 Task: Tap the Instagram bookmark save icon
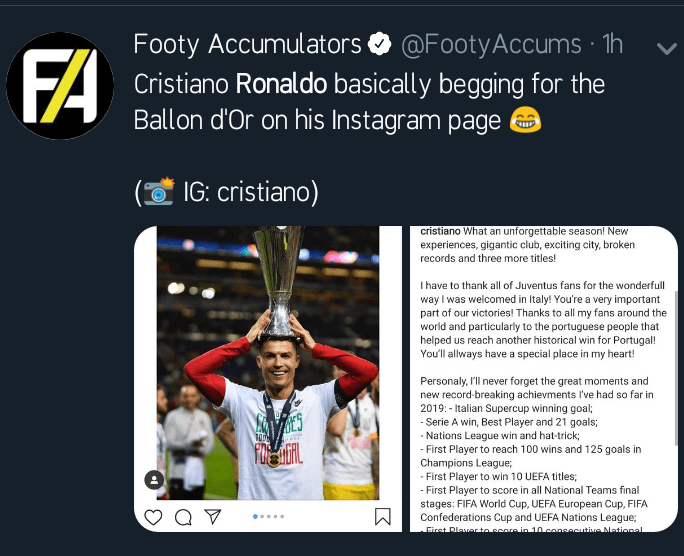pos(382,517)
